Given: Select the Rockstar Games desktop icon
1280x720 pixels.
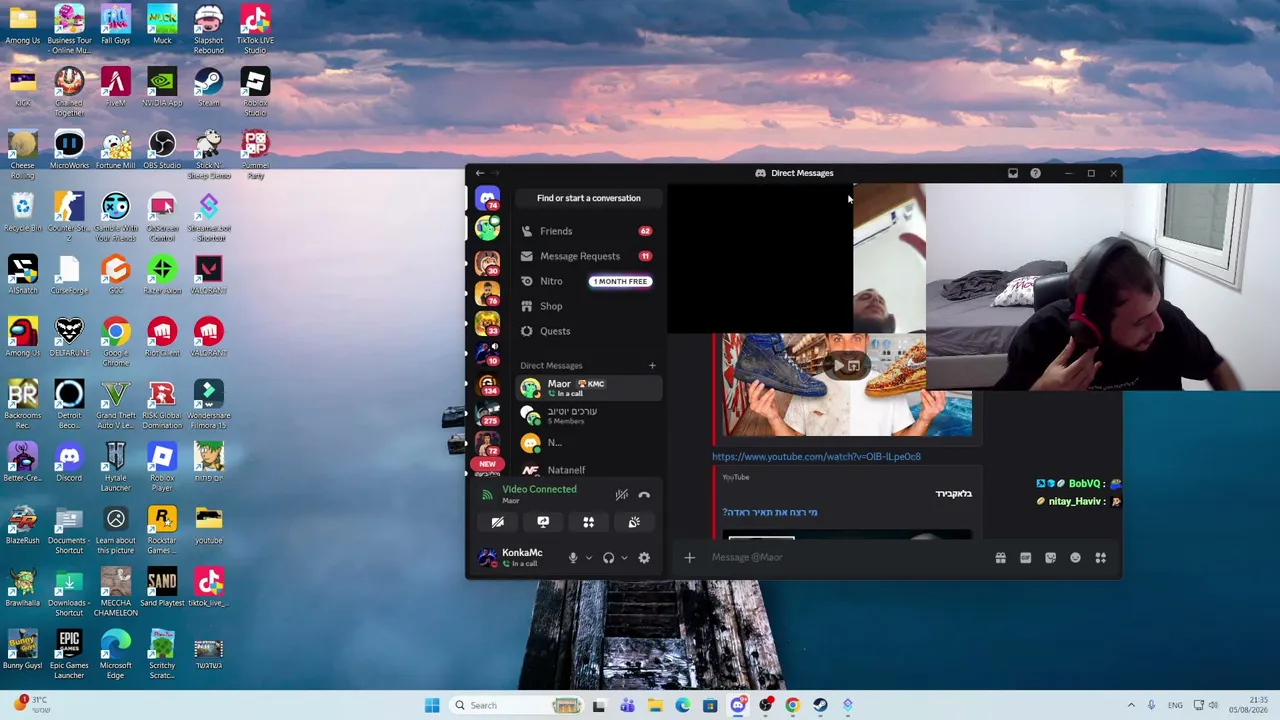Looking at the screenshot, I should tap(162, 530).
